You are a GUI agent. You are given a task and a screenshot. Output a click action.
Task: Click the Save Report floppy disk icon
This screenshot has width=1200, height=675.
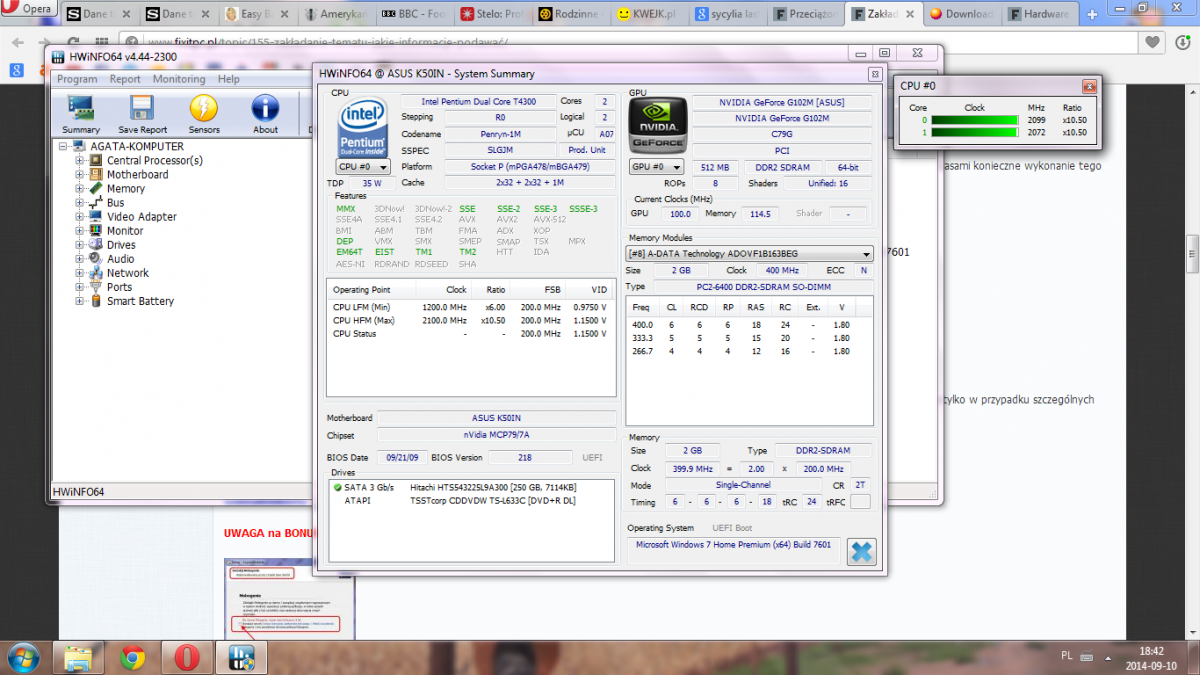[x=142, y=114]
